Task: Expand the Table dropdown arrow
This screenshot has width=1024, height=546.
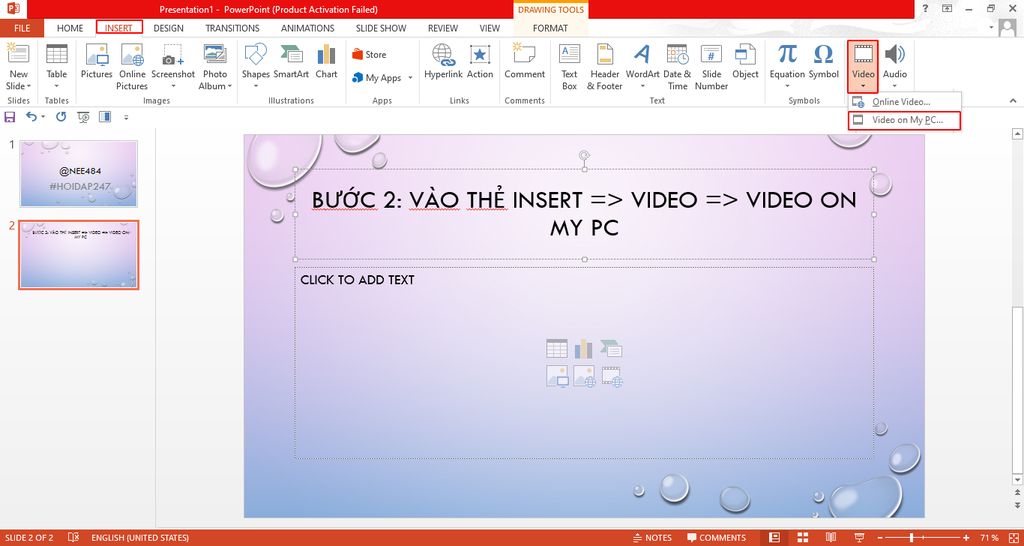Action: click(57, 86)
